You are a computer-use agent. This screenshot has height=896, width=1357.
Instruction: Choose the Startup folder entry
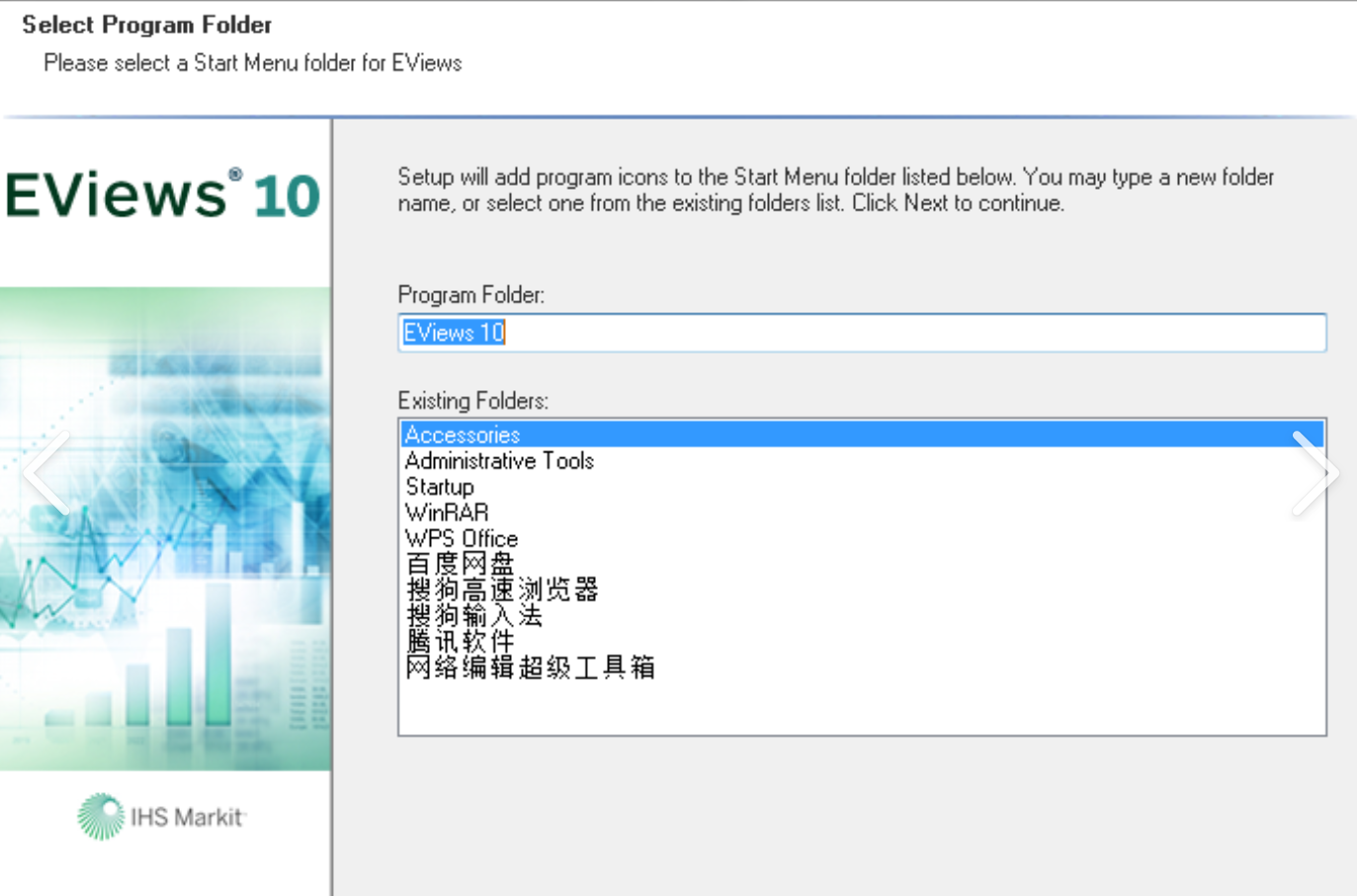440,487
